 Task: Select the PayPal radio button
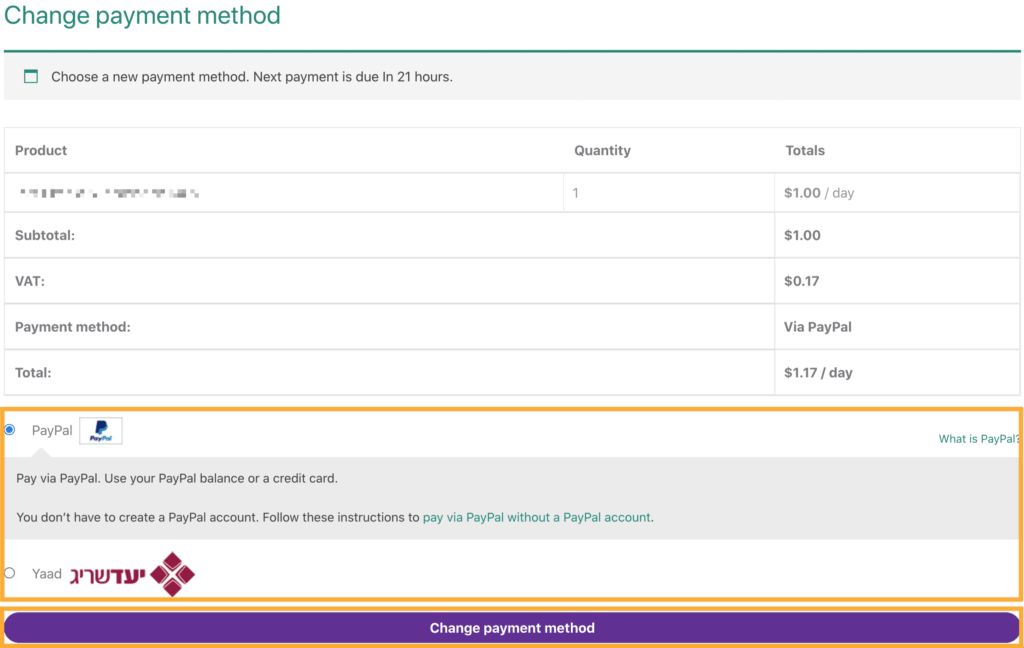tap(10, 430)
